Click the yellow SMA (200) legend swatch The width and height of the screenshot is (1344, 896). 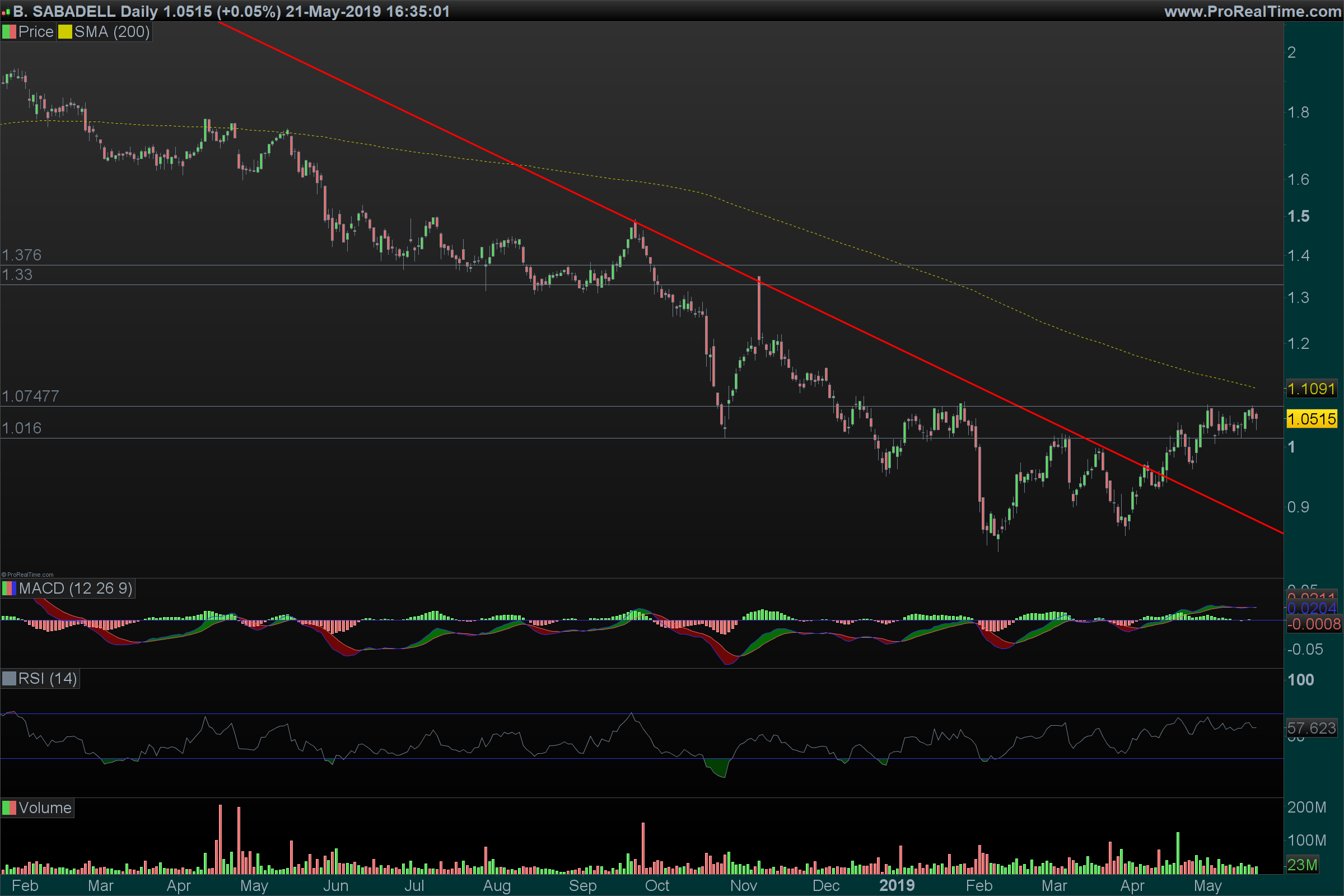[64, 32]
